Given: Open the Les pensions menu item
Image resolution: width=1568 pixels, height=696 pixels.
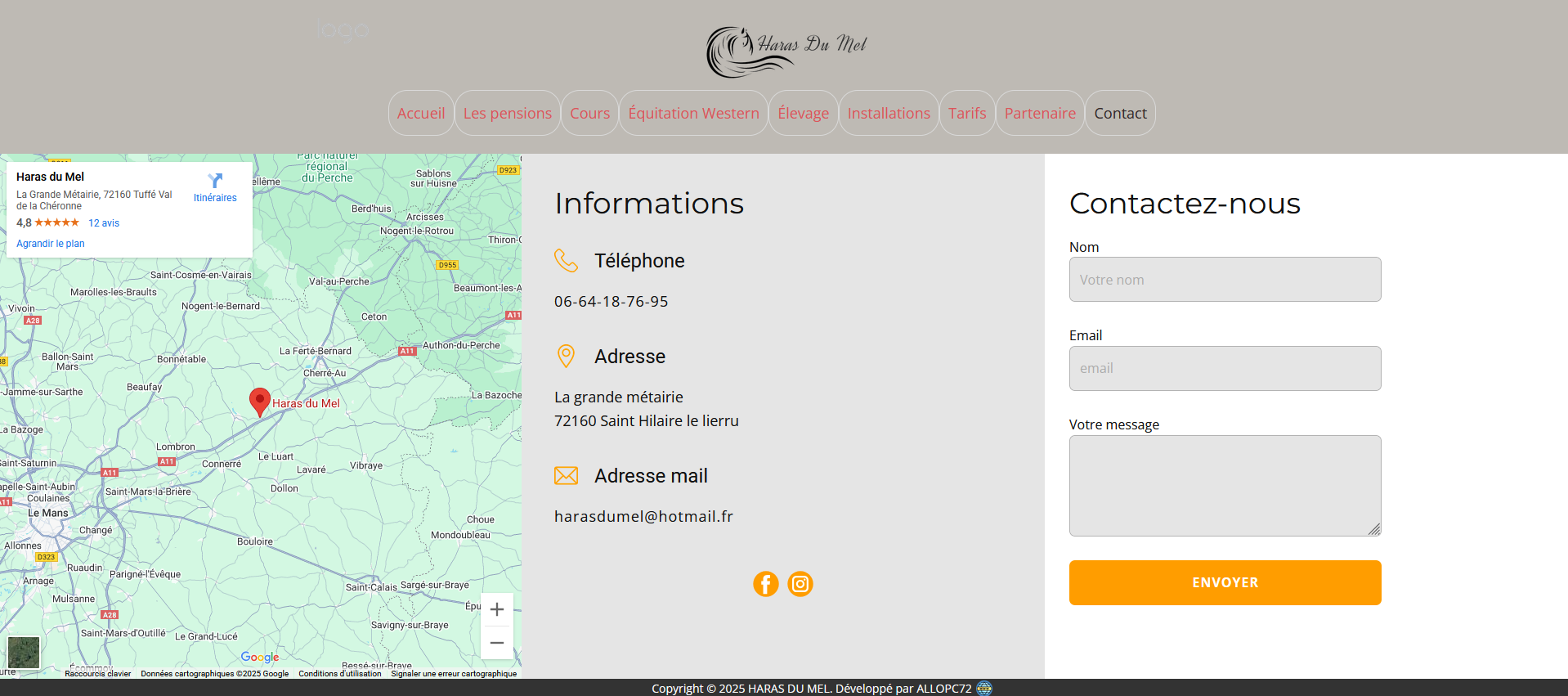Looking at the screenshot, I should click(507, 113).
